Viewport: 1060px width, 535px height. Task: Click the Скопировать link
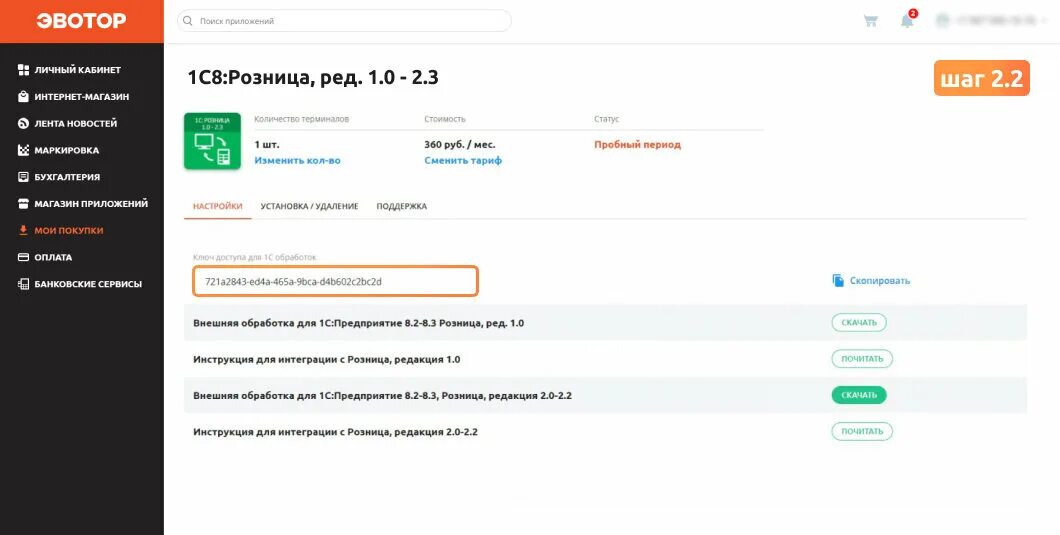(880, 281)
